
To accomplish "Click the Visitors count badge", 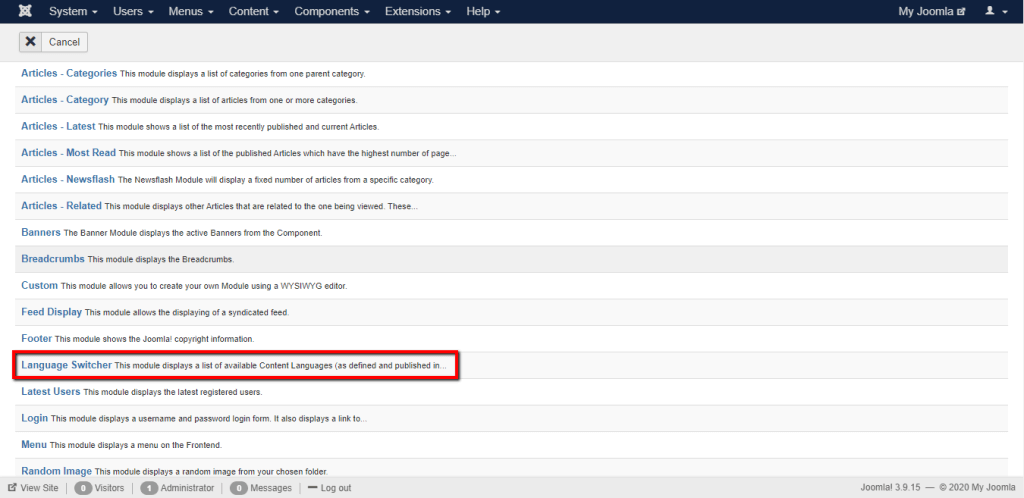I will pos(83,488).
